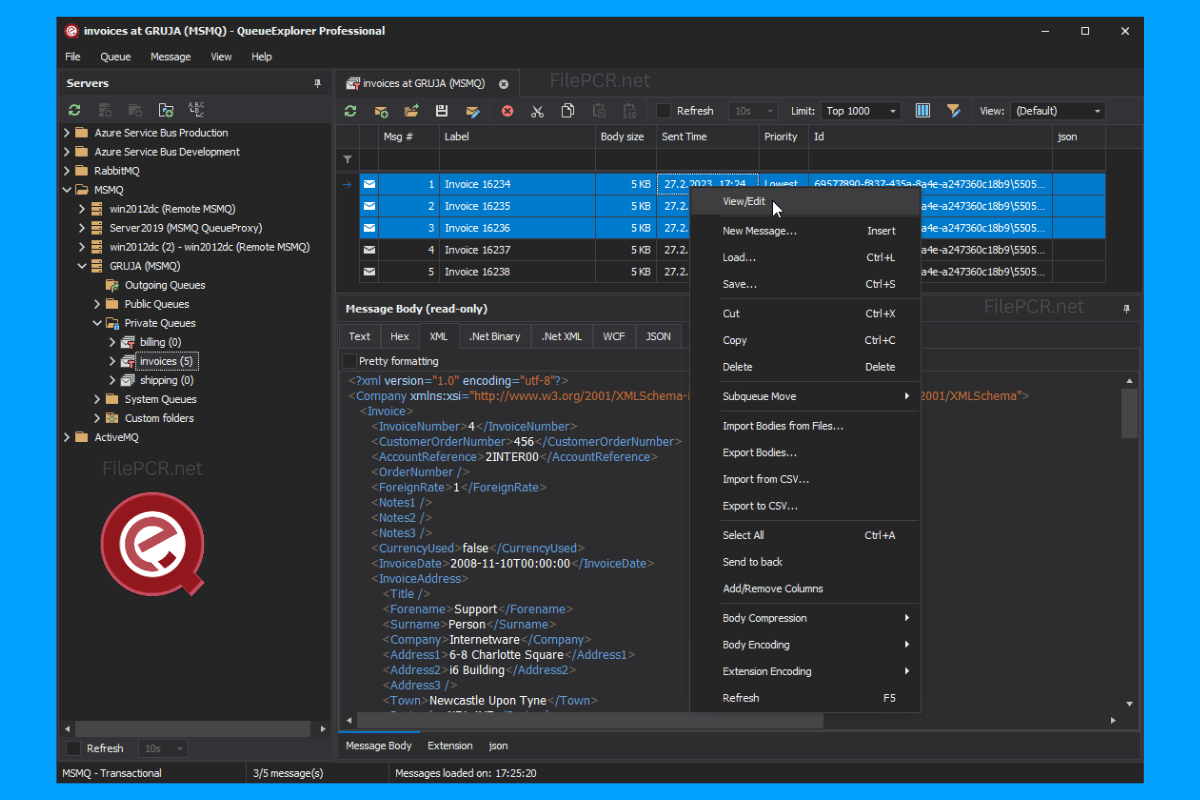The width and height of the screenshot is (1200, 800).
Task: Collapse the Private Queues node
Action: click(97, 323)
